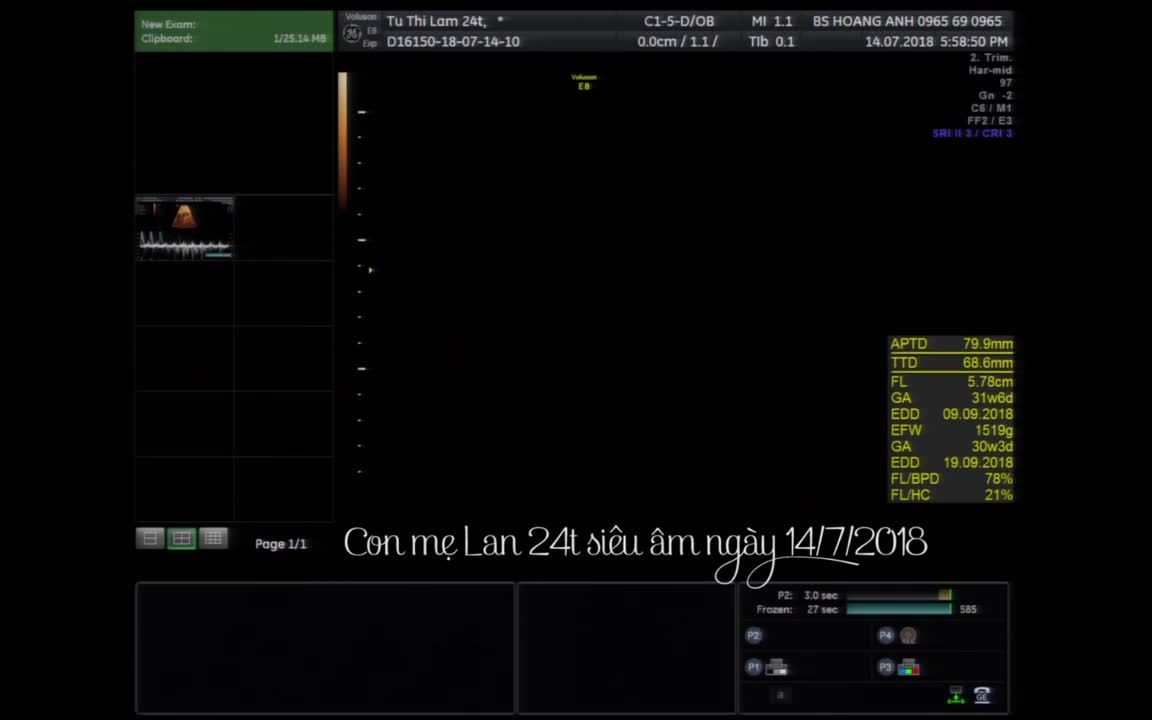Click the disc recorder icon beside P4
This screenshot has width=1152, height=720.
909,636
